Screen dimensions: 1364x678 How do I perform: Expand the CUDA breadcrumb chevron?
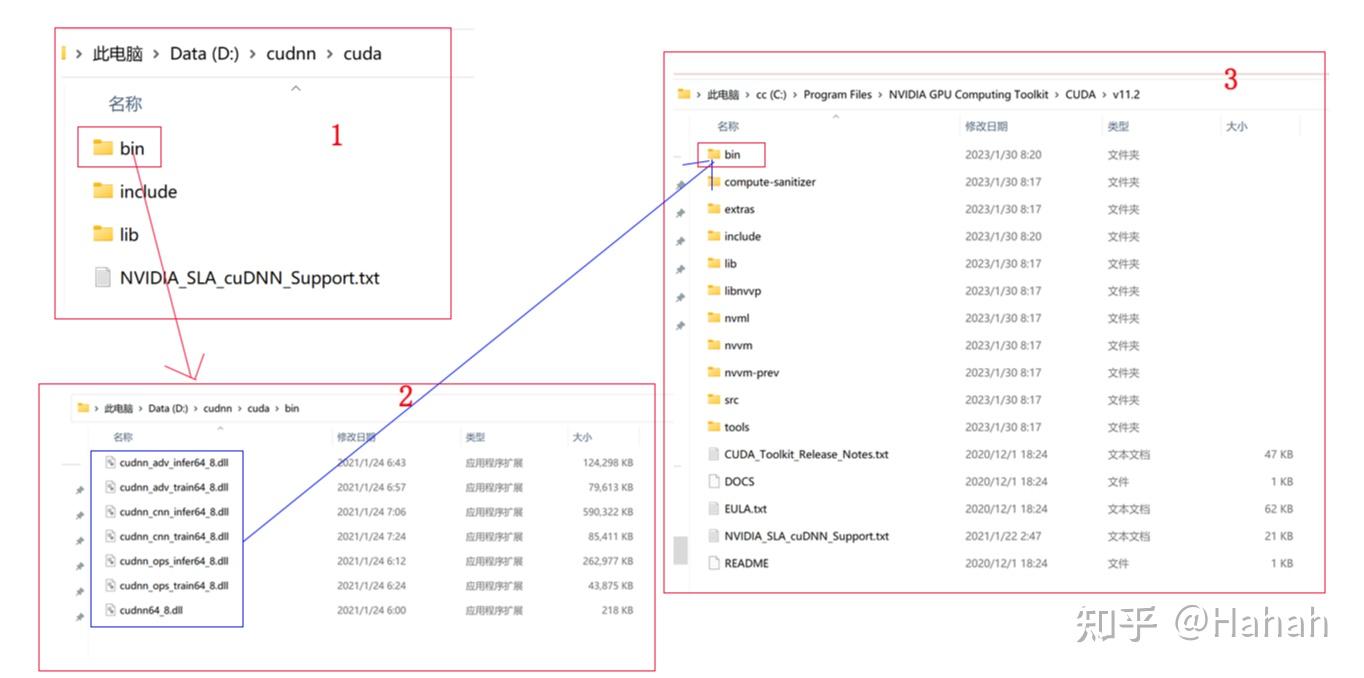[x=1105, y=94]
